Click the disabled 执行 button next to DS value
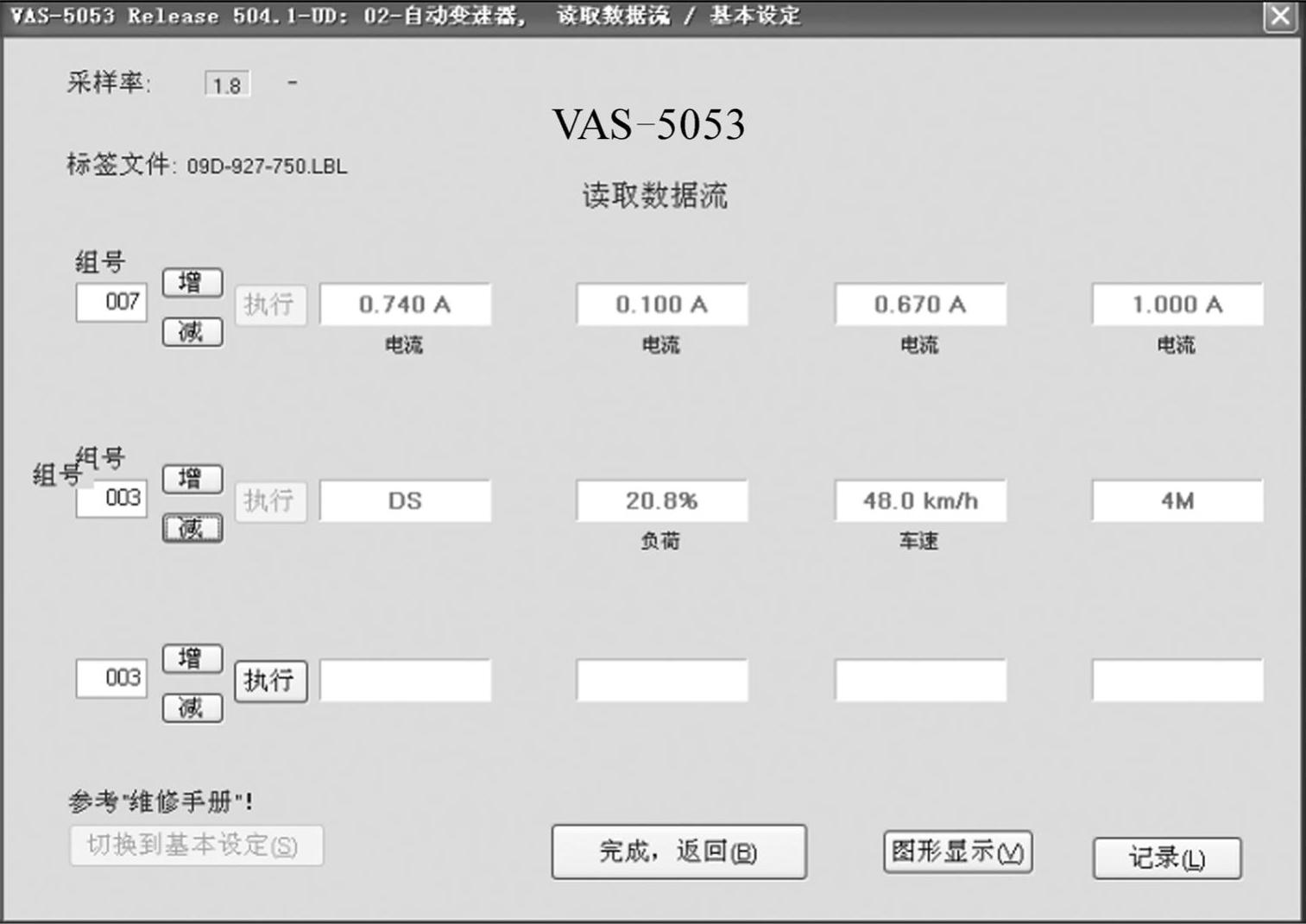Image resolution: width=1306 pixels, height=924 pixels. (x=270, y=501)
